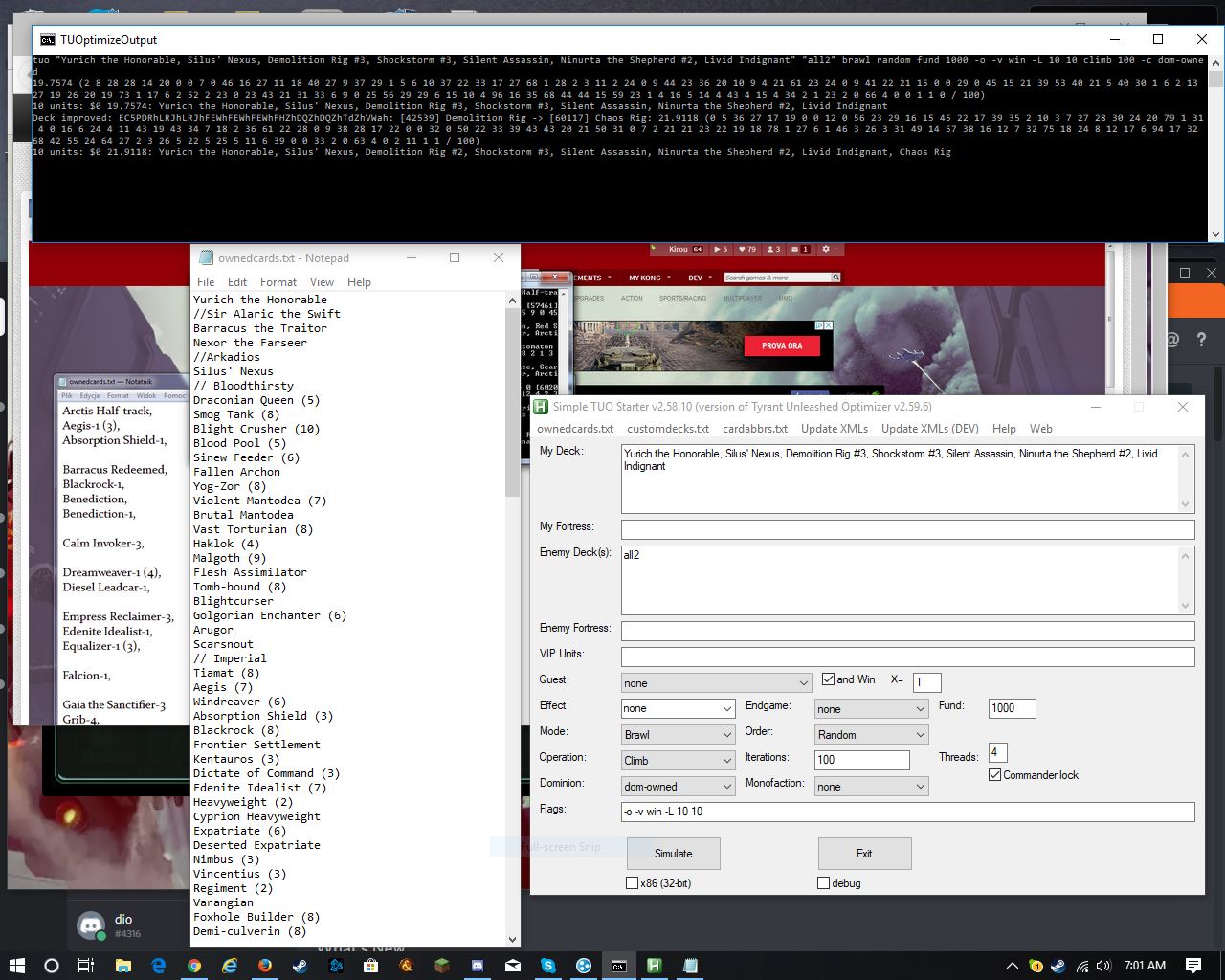This screenshot has width=1225, height=980.
Task: Open Operation dropdown set to Climb
Action: (x=678, y=761)
